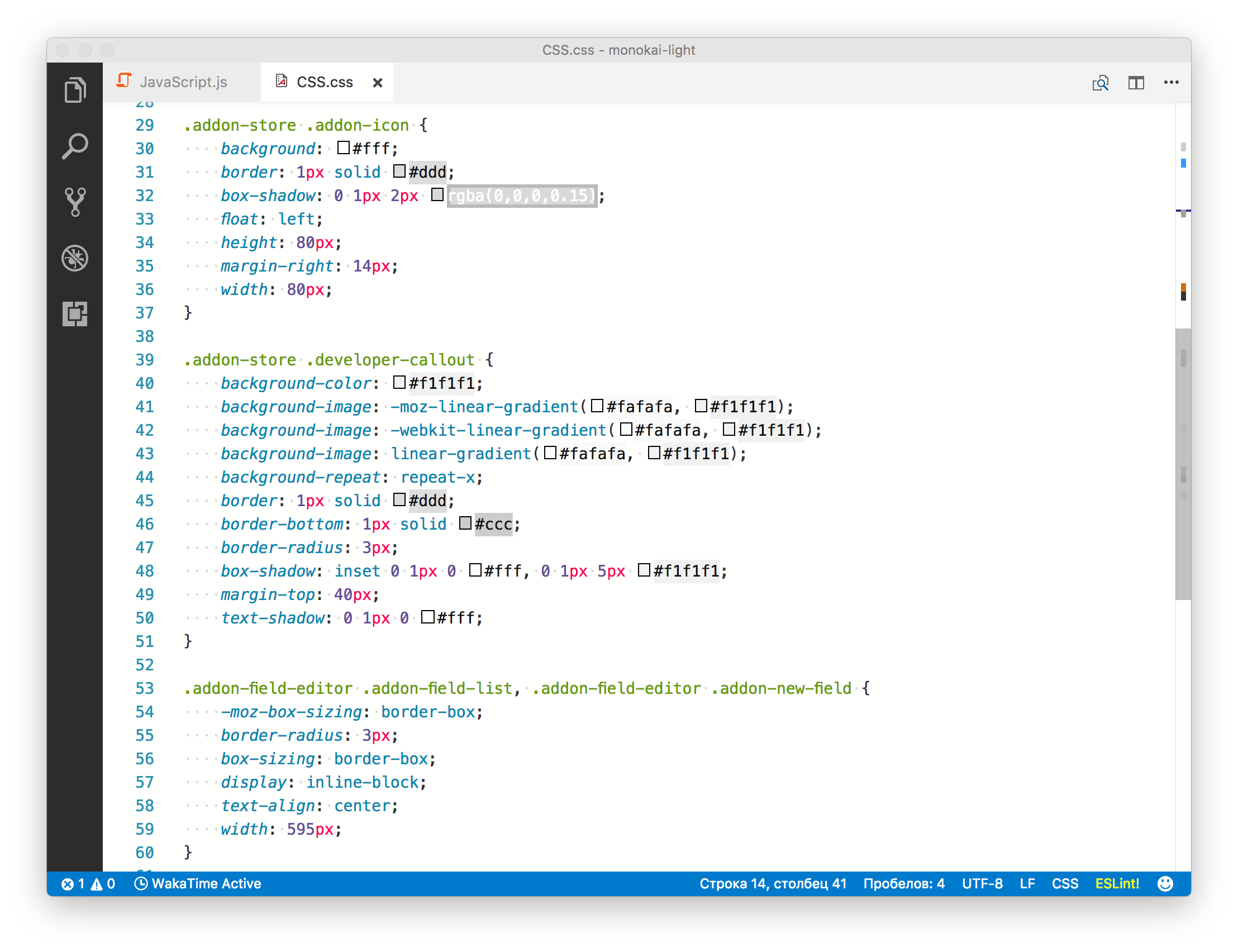
Task: Click the ESLint! status indicator
Action: tap(1117, 883)
